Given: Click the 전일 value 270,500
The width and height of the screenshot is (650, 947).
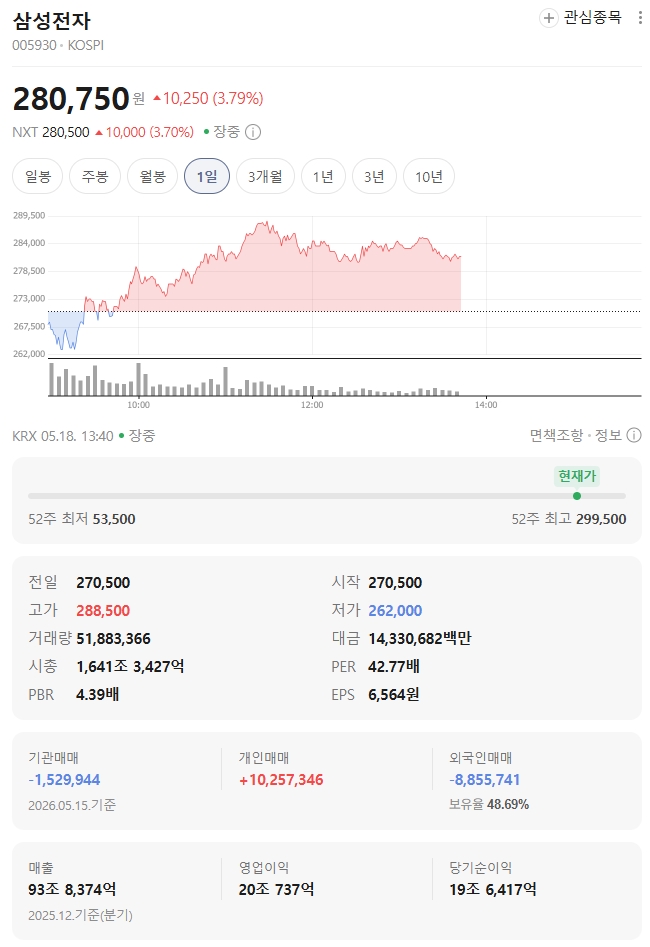Looking at the screenshot, I should (x=103, y=583).
